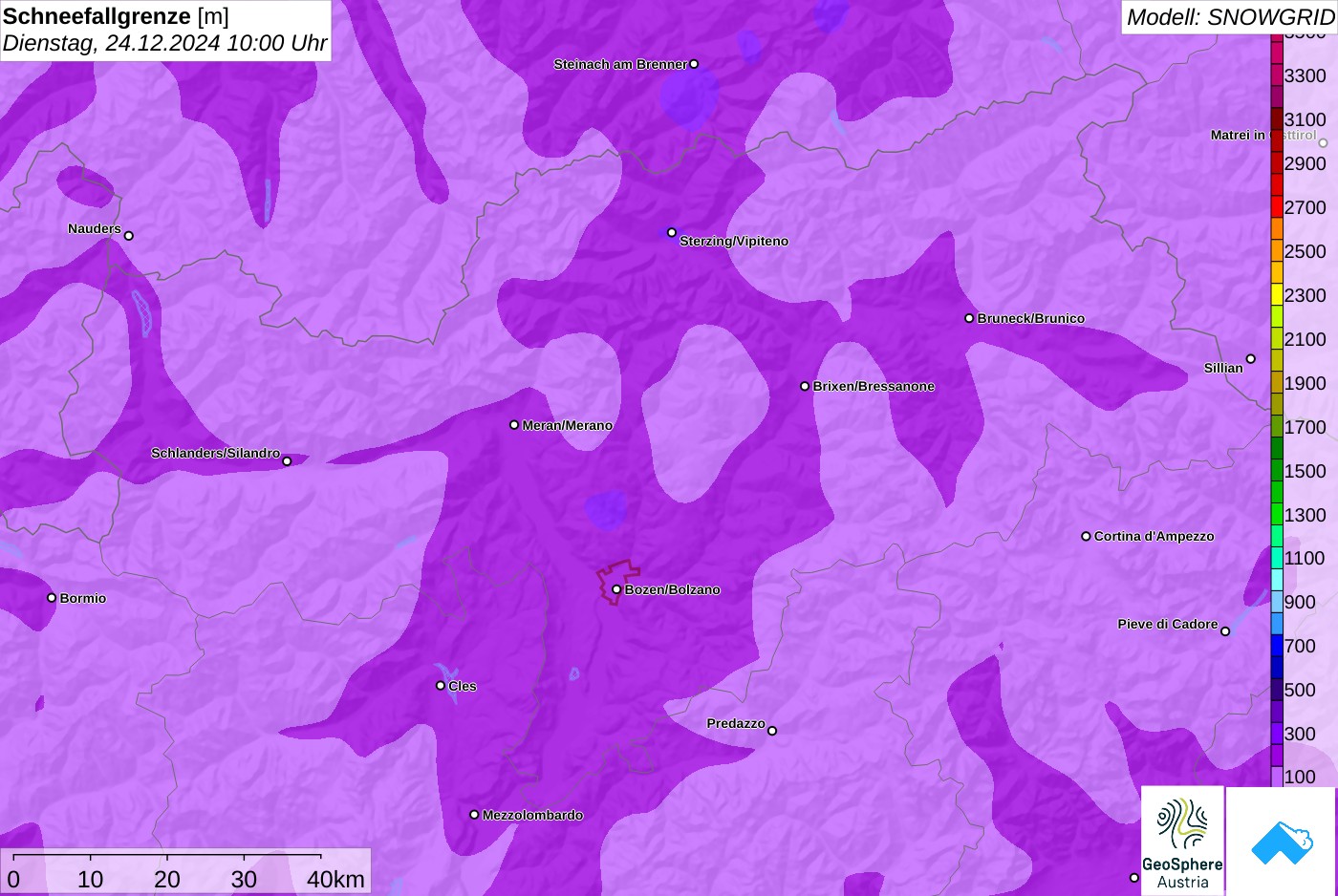Click the Cortina d'Ampezzo marker dot

pos(1086,536)
